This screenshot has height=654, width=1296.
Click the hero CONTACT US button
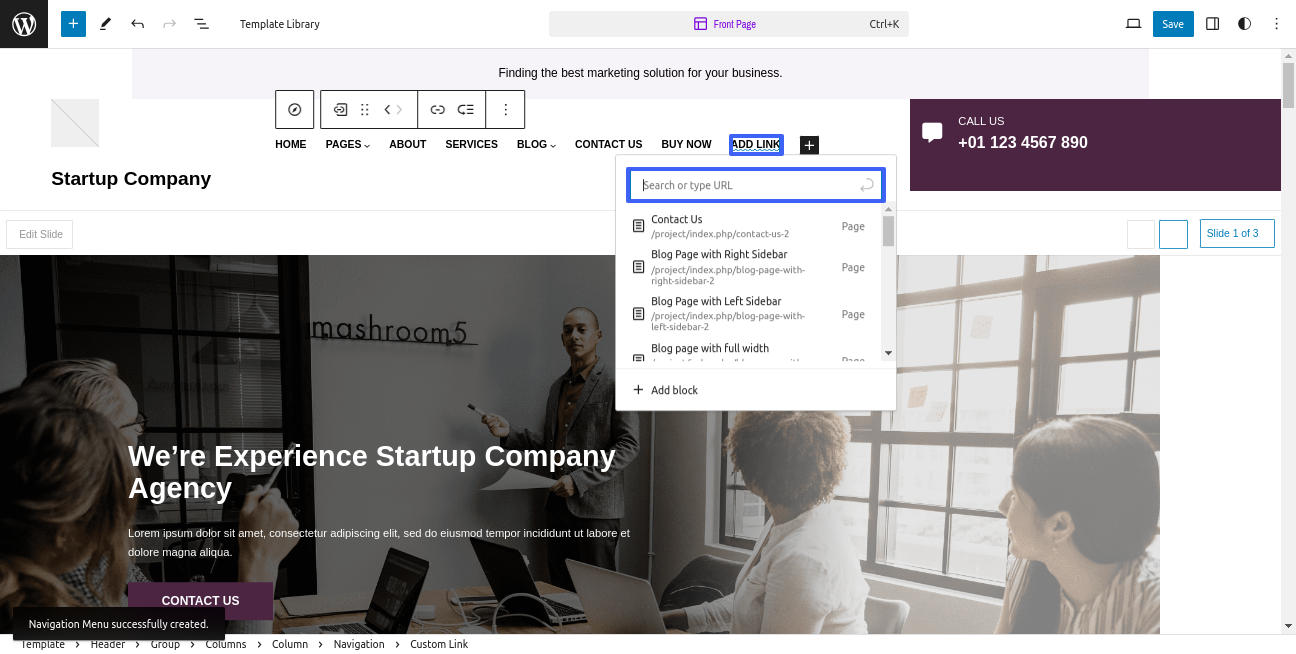click(x=200, y=601)
